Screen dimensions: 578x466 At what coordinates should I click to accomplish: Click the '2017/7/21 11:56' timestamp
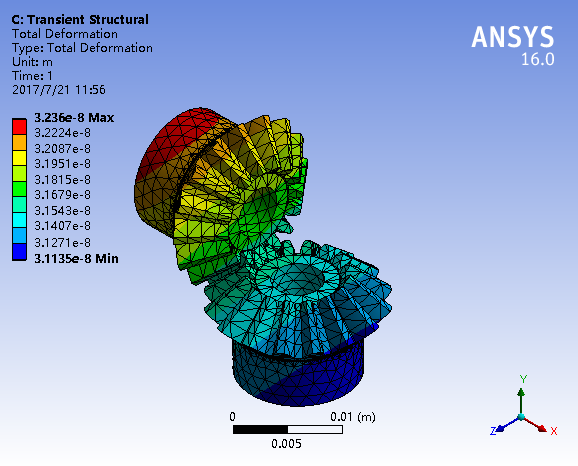click(59, 90)
